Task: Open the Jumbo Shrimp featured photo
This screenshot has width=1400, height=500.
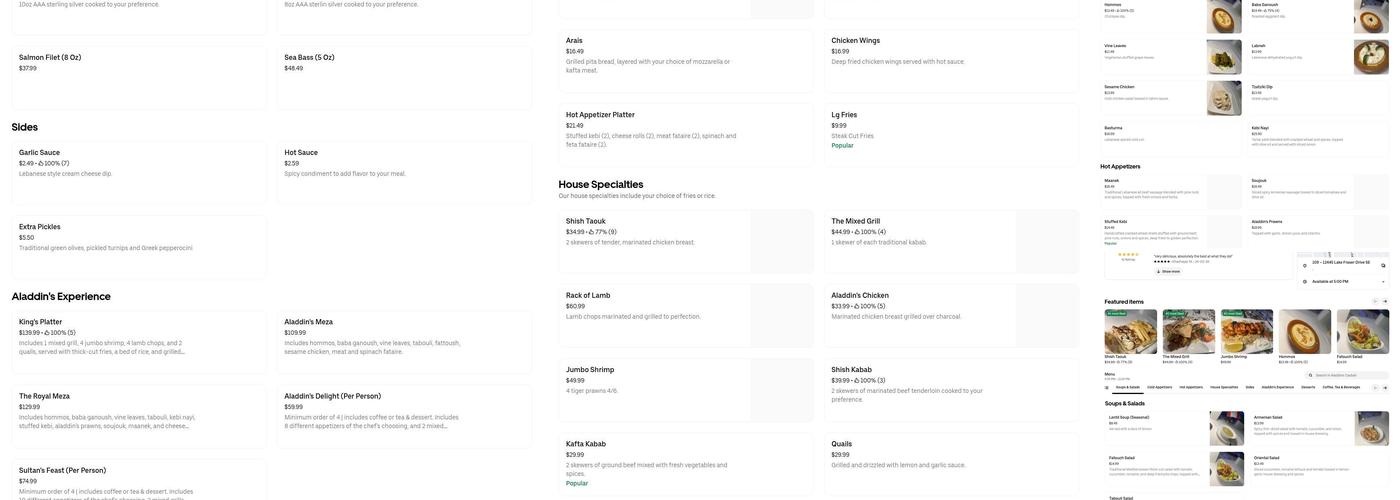Action: click(1246, 330)
